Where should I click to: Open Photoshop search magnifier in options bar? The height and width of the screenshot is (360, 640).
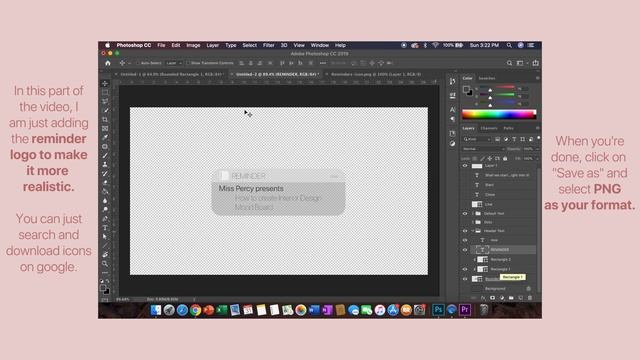coord(509,63)
